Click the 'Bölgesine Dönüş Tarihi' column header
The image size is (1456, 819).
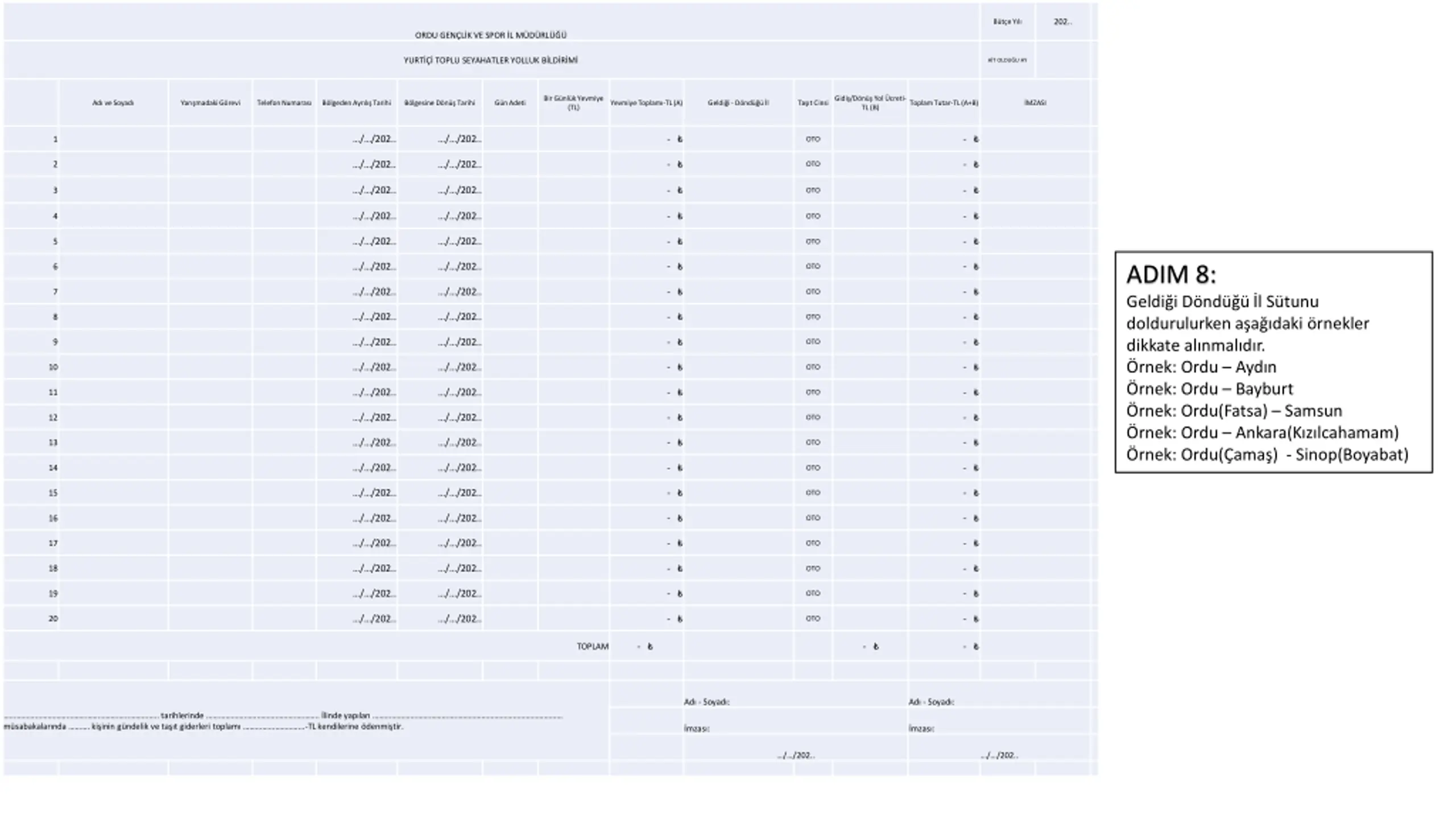point(440,103)
